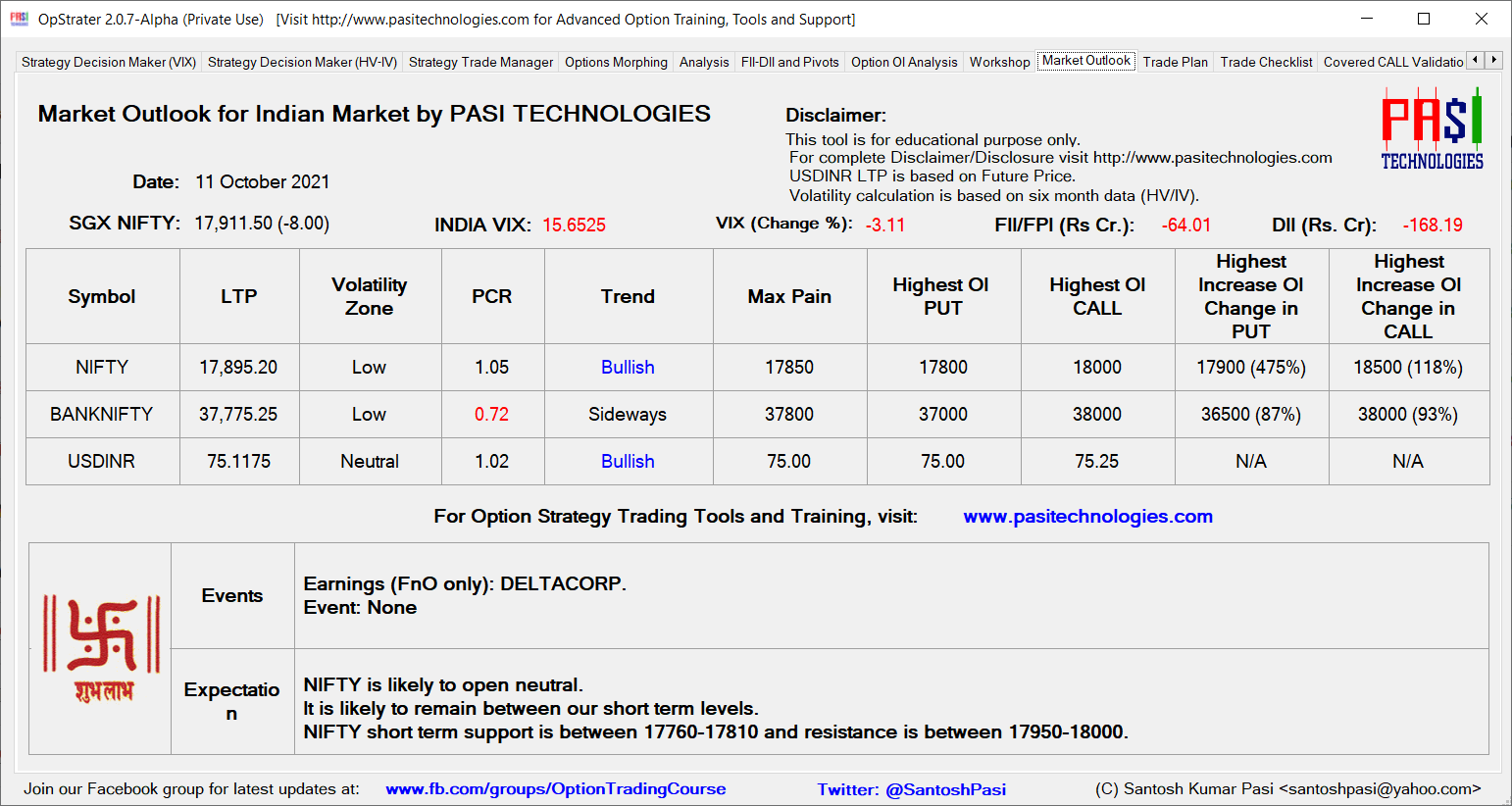The width and height of the screenshot is (1512, 806).
Task: Open the Workshop tab
Action: [x=999, y=62]
